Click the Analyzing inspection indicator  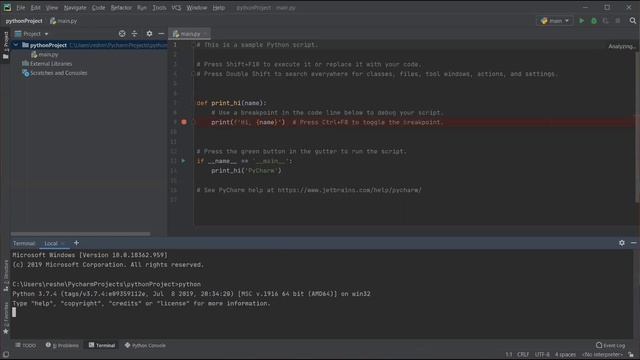pos(621,46)
